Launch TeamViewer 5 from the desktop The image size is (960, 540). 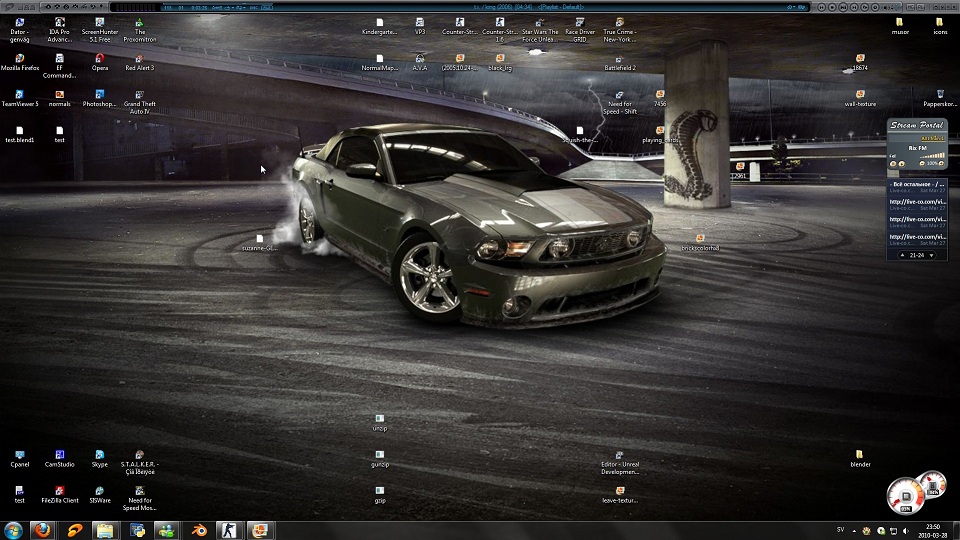tap(20, 94)
